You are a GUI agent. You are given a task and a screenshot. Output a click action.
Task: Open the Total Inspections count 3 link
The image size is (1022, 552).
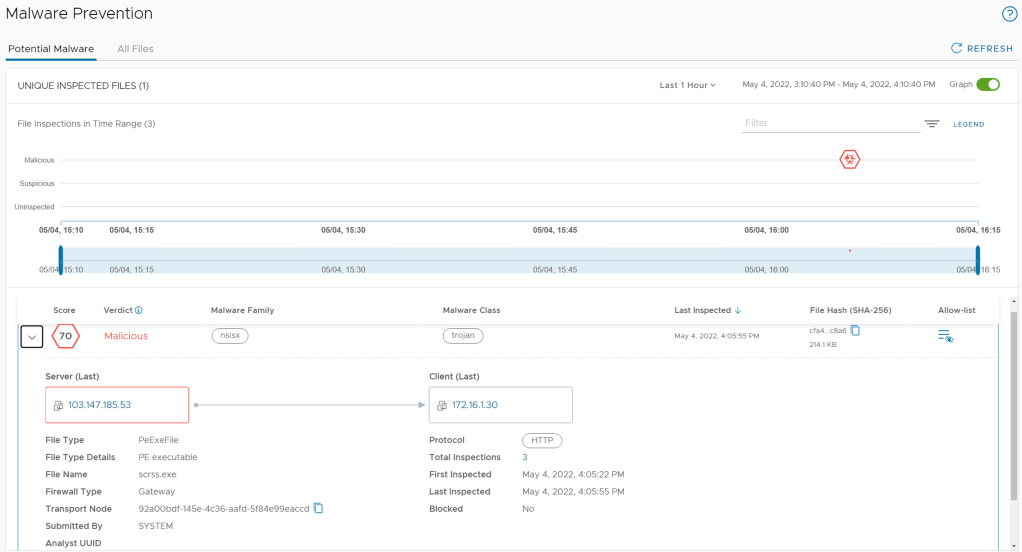525,457
